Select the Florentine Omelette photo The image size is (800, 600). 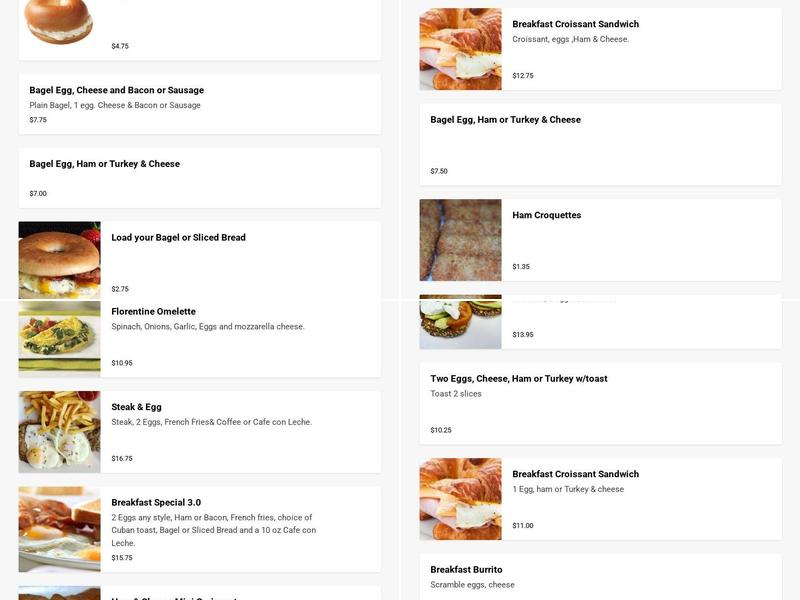(58, 338)
